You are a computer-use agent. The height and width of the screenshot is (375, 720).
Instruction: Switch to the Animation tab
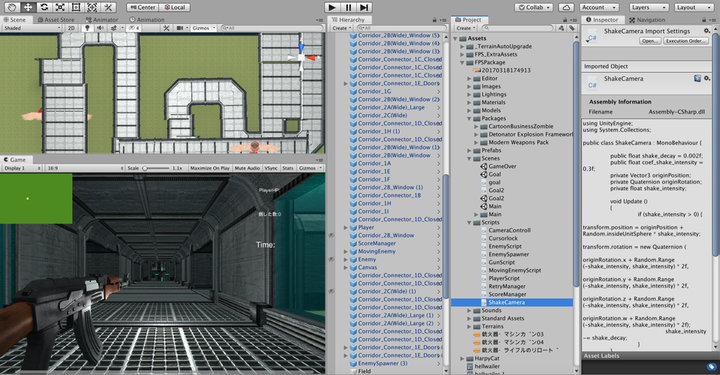146,20
